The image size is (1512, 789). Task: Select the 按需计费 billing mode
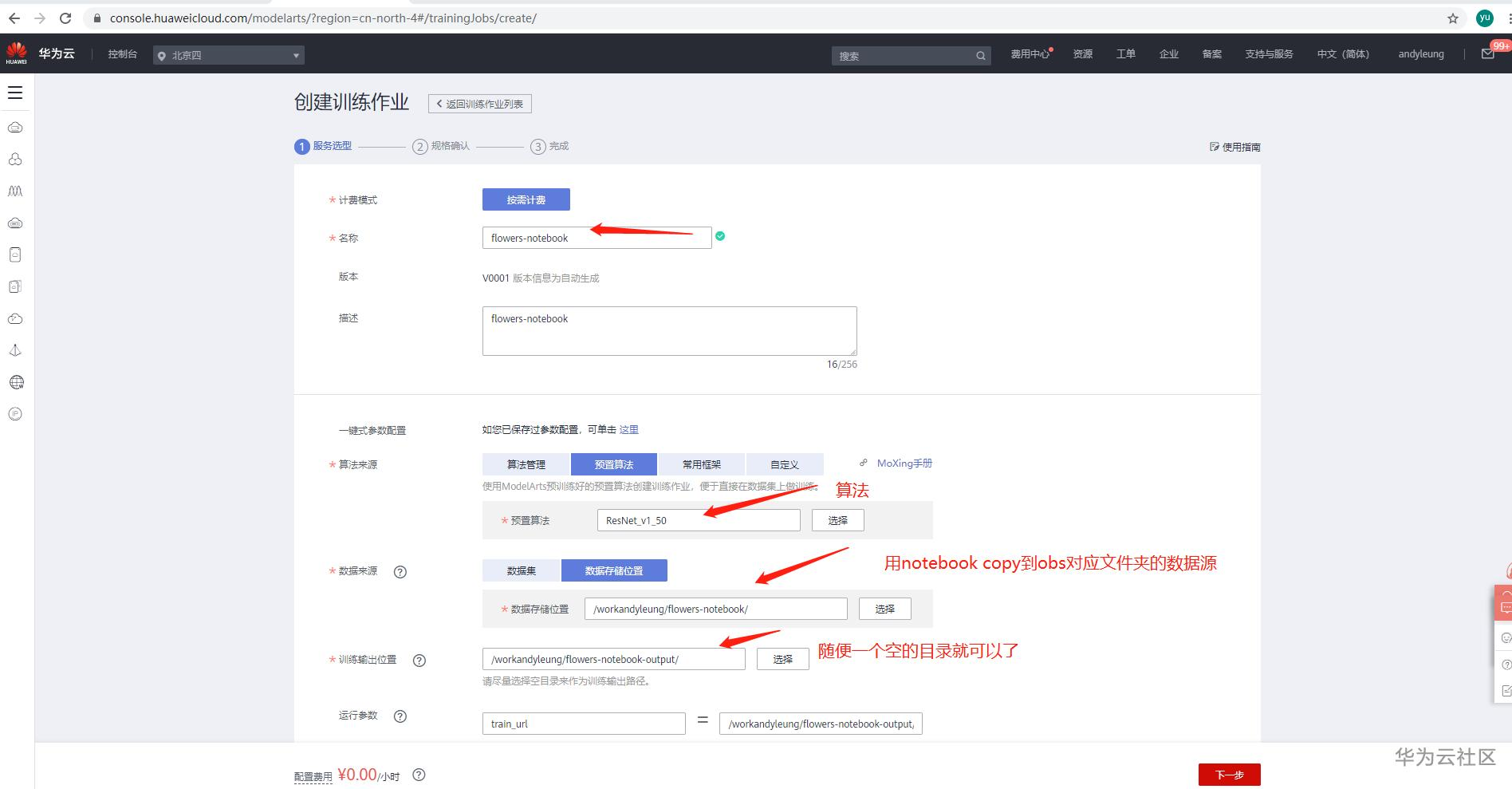[526, 199]
